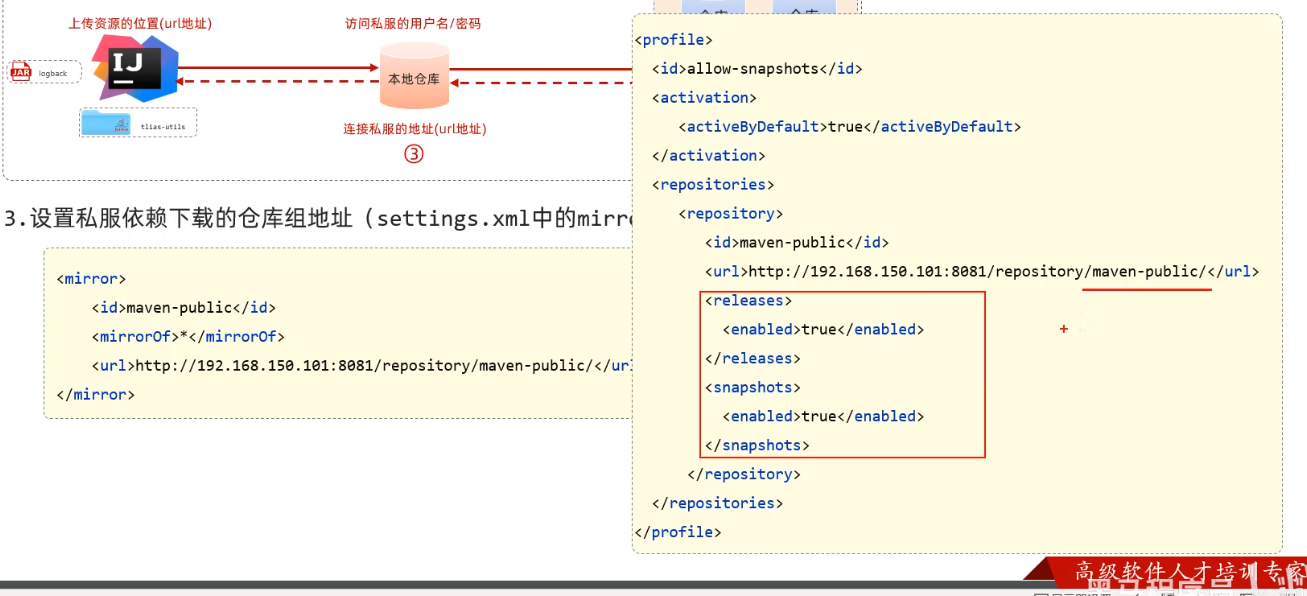Click the allow-snapshots id line
Viewport: 1307px width, 596px height.
click(x=756, y=69)
